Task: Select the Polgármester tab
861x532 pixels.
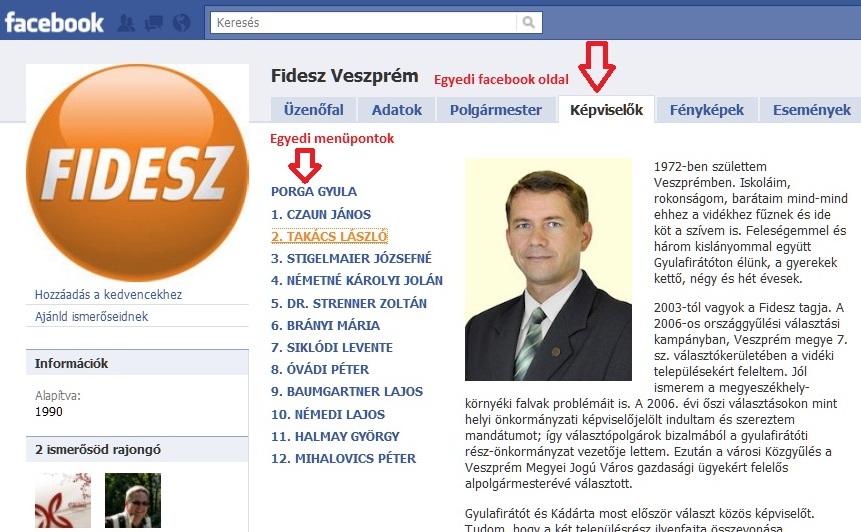Action: tap(496, 110)
